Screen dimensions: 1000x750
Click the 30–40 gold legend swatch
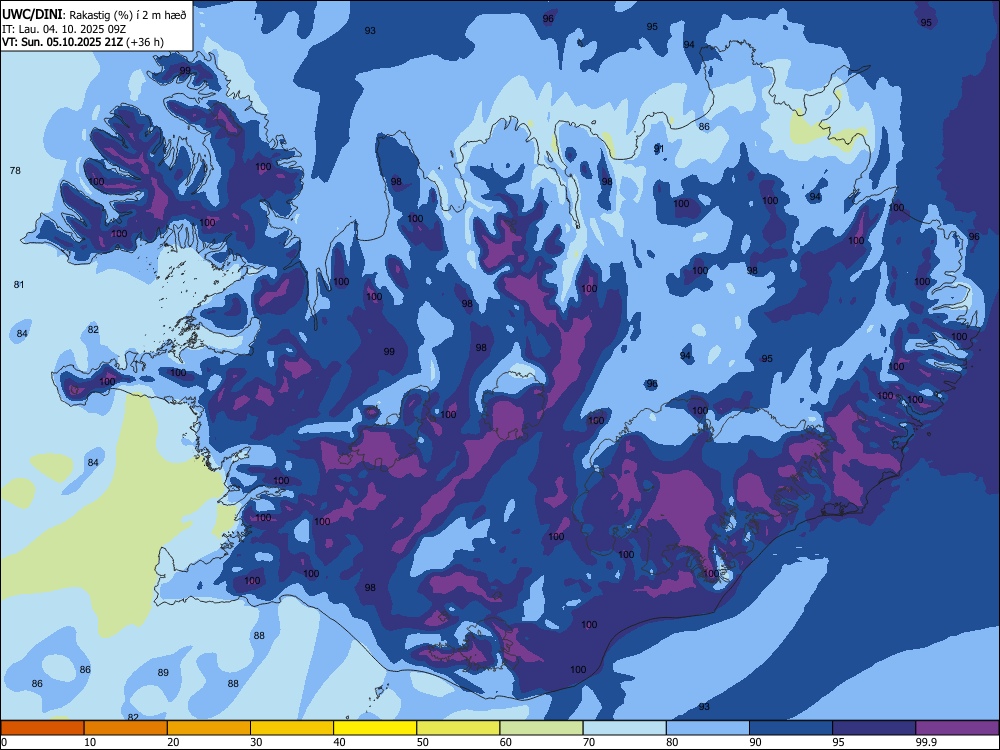(x=292, y=728)
